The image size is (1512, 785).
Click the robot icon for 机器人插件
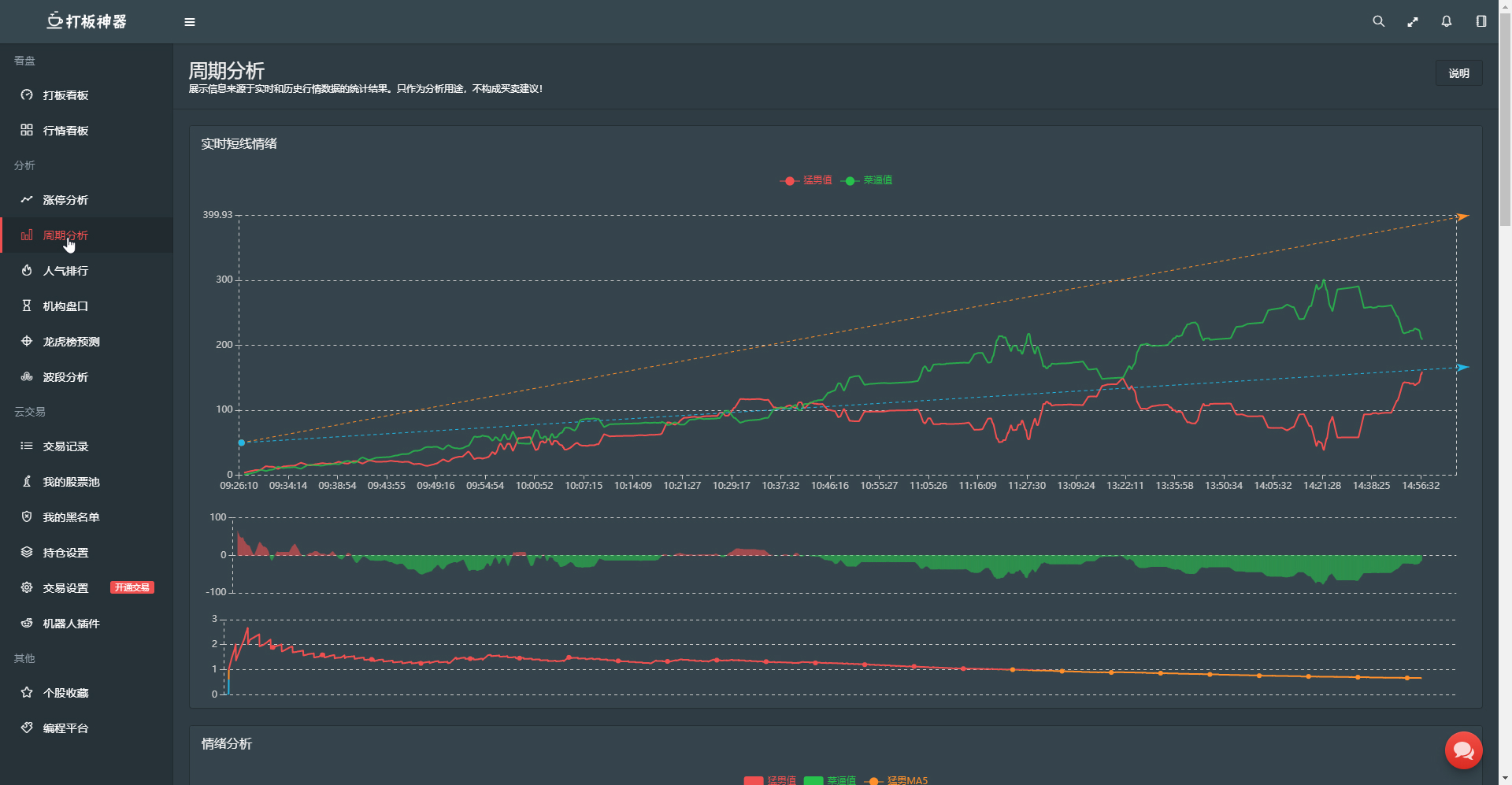pos(27,623)
